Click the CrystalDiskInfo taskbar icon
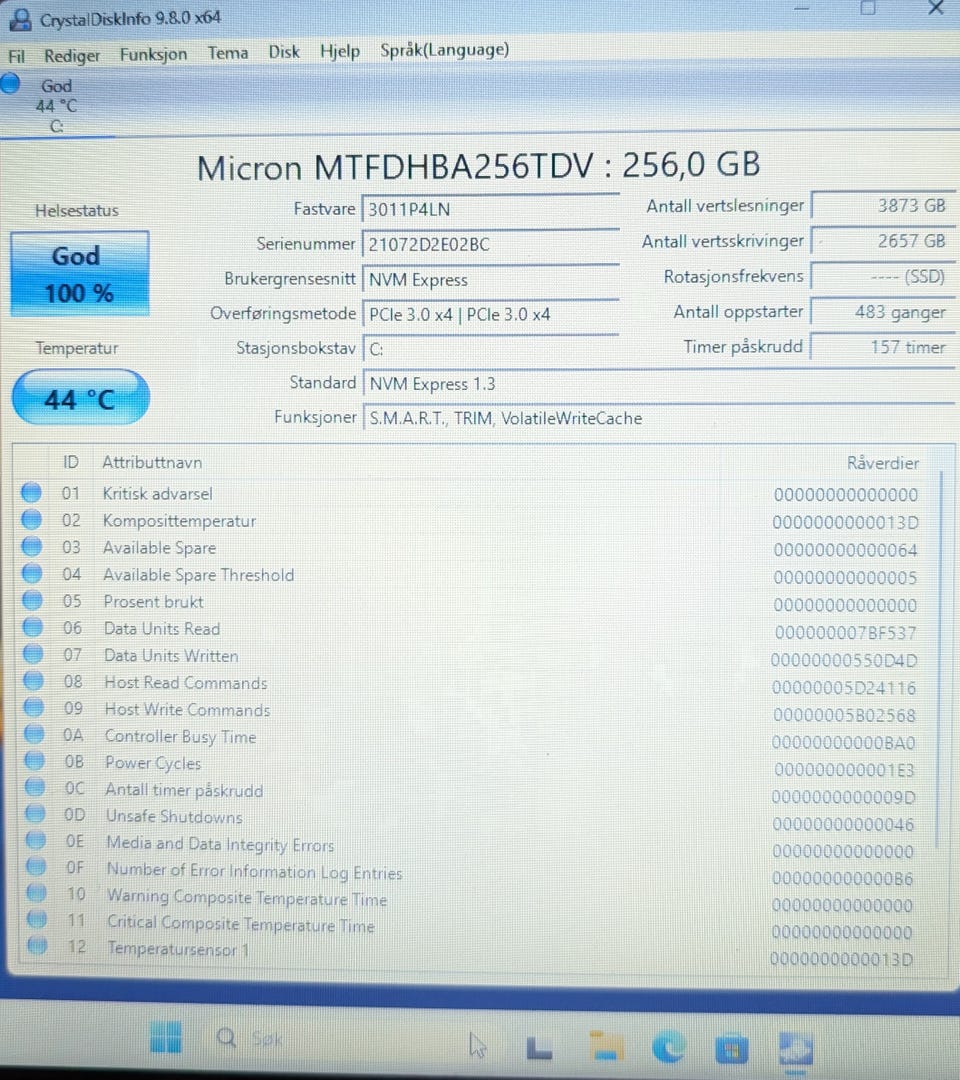Viewport: 960px width, 1080px height. (795, 1051)
